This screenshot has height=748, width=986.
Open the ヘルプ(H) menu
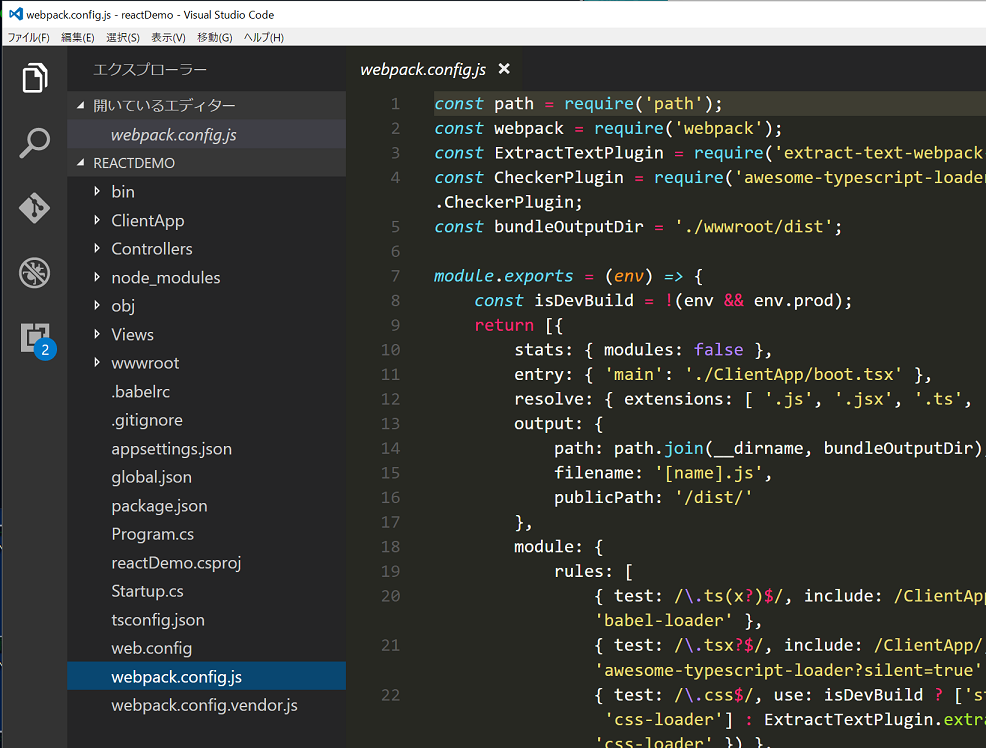click(x=263, y=38)
